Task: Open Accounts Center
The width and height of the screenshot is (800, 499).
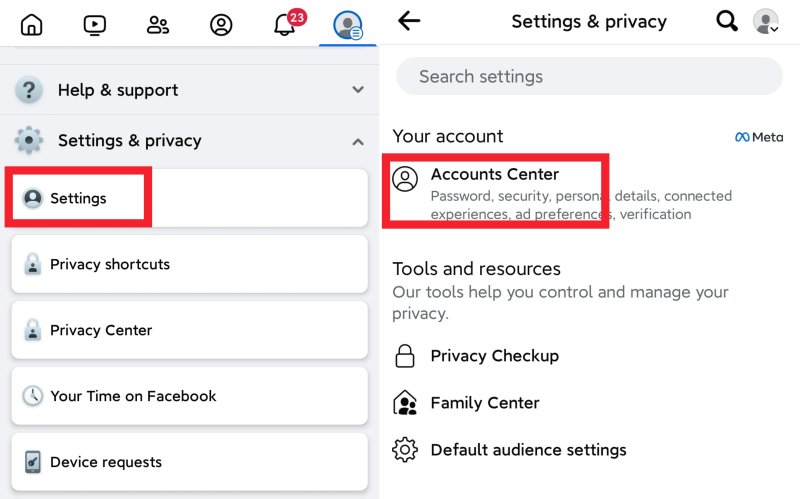Action: coord(589,192)
